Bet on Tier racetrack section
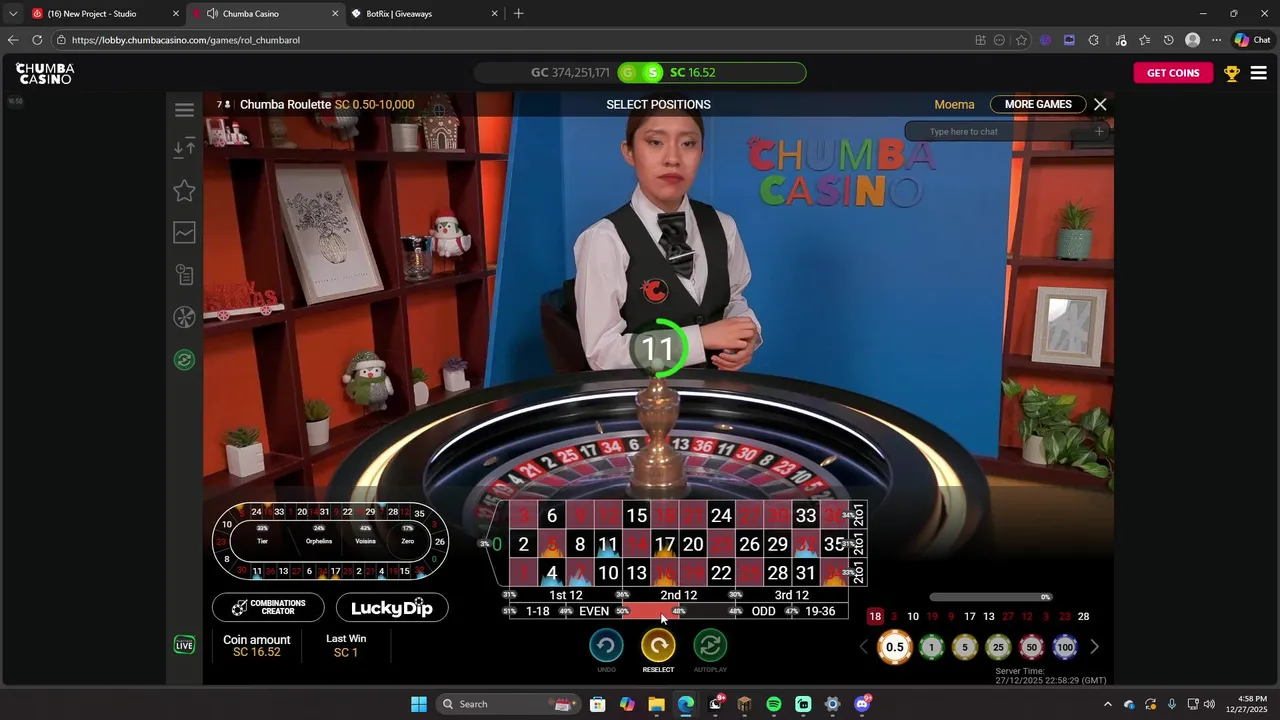This screenshot has height=720, width=1280. [x=262, y=541]
